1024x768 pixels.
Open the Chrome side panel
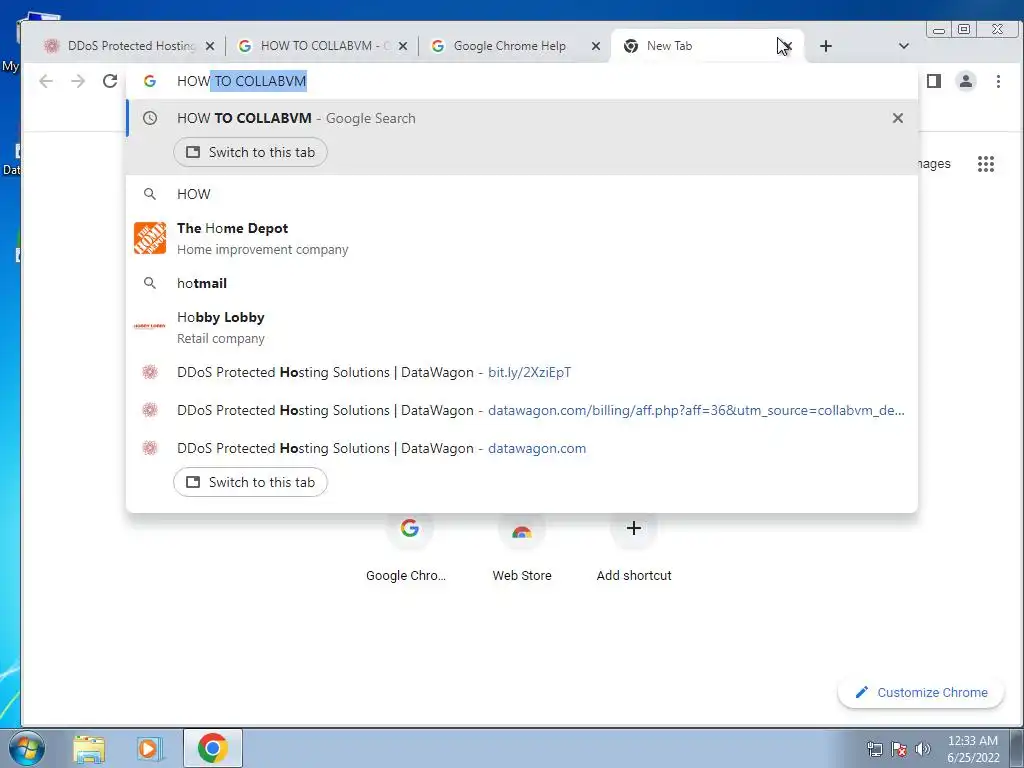click(x=934, y=81)
